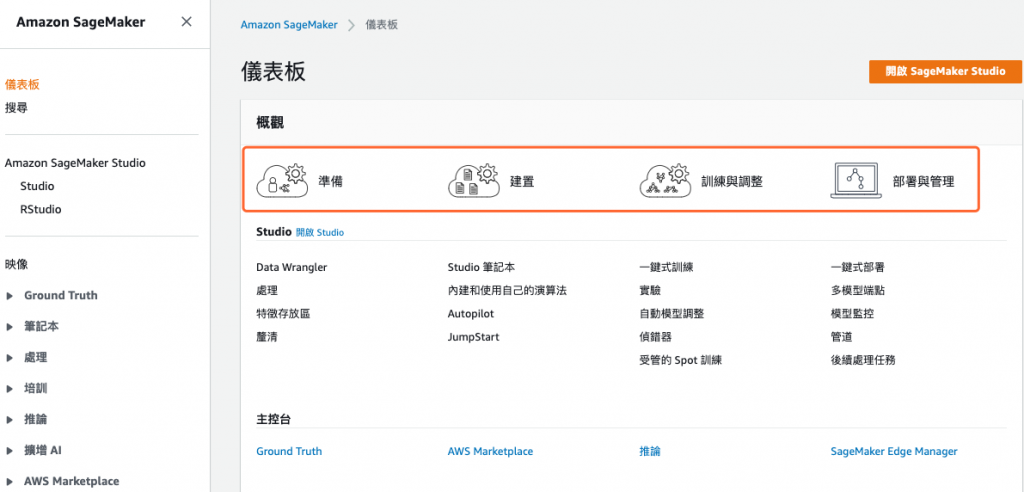Screen dimensions: 1024x492
Task: Select Studio under SageMaker Studio sidebar
Action: (37, 186)
